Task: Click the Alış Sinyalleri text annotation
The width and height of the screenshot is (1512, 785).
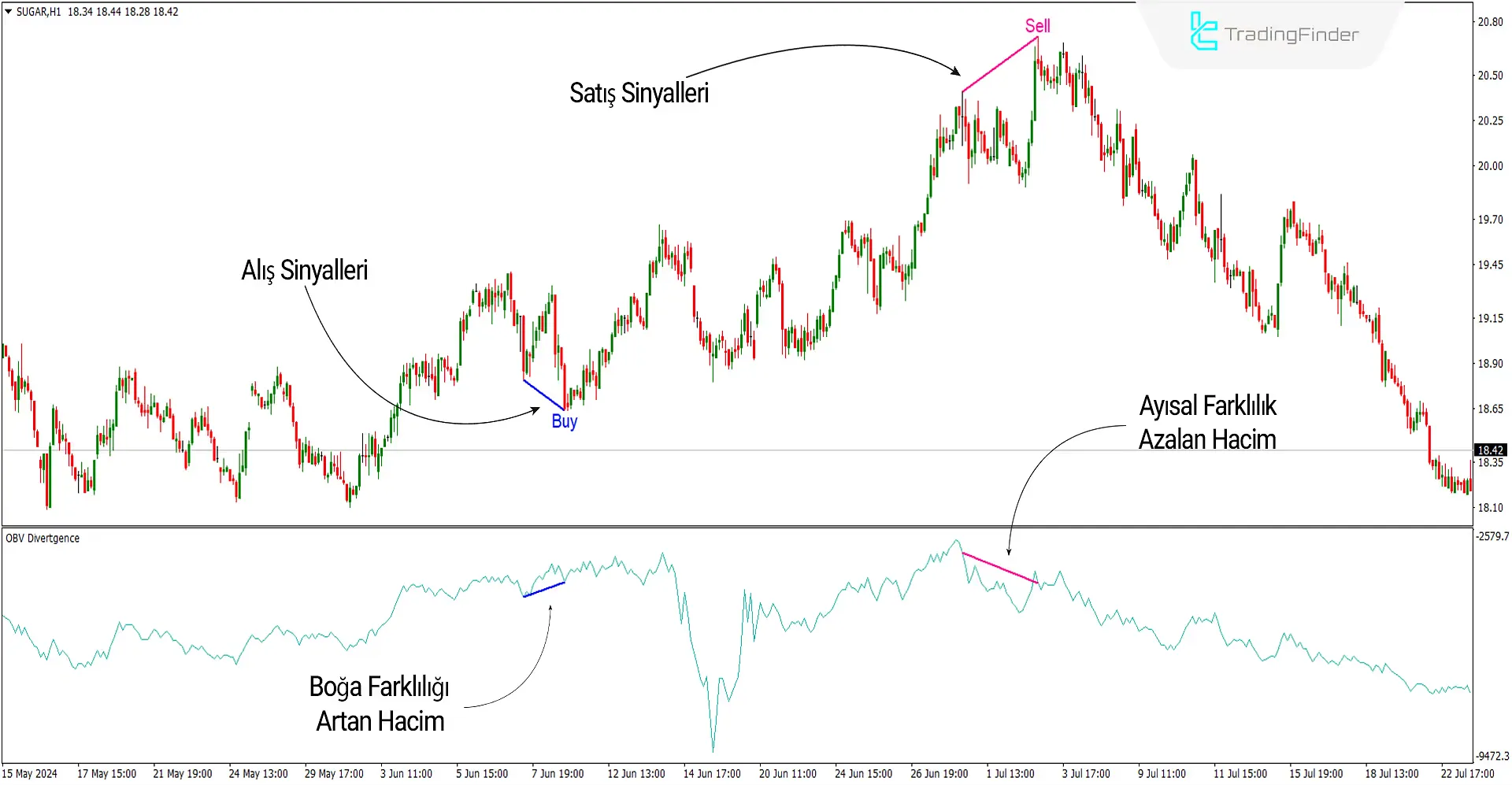Action: (x=304, y=270)
